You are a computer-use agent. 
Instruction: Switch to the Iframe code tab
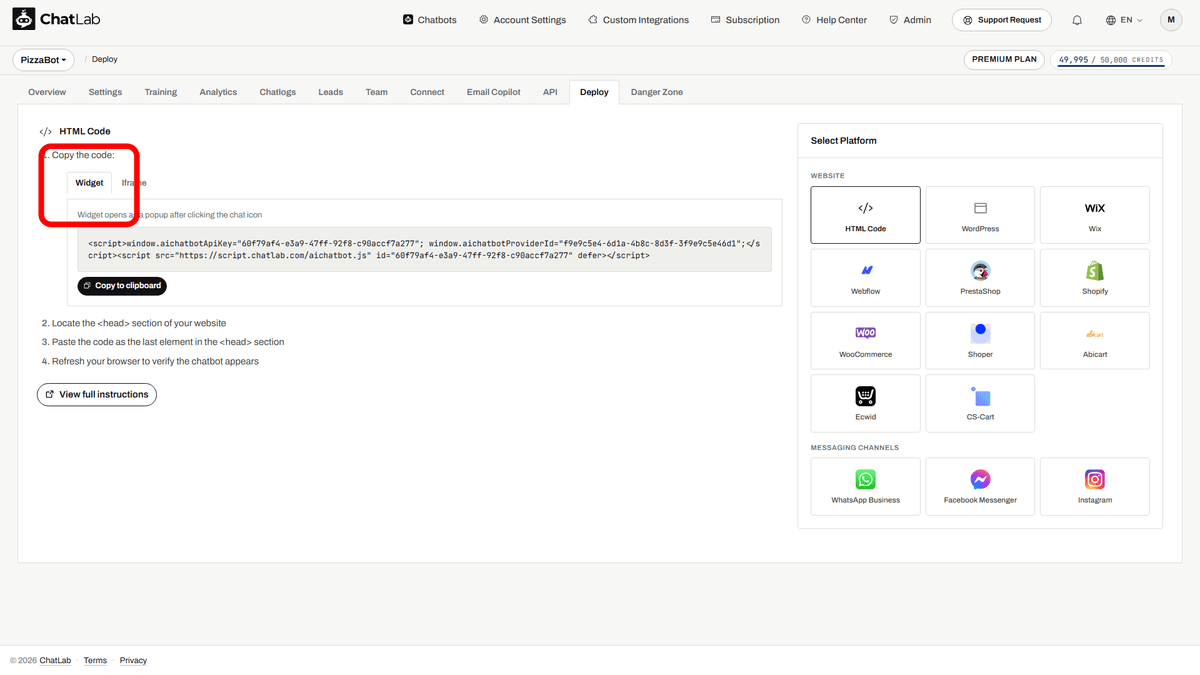tap(134, 183)
